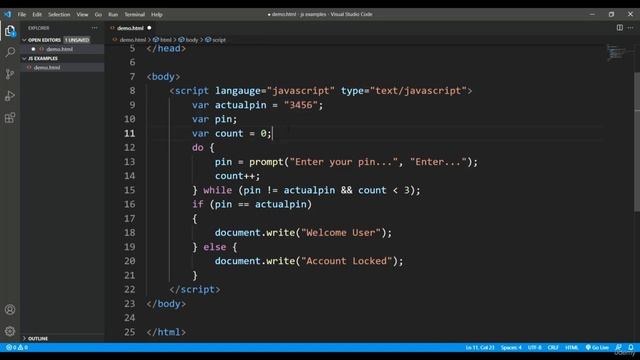The width and height of the screenshot is (640, 360).
Task: Click the Ln 11 cursor position indicator
Action: (480, 347)
